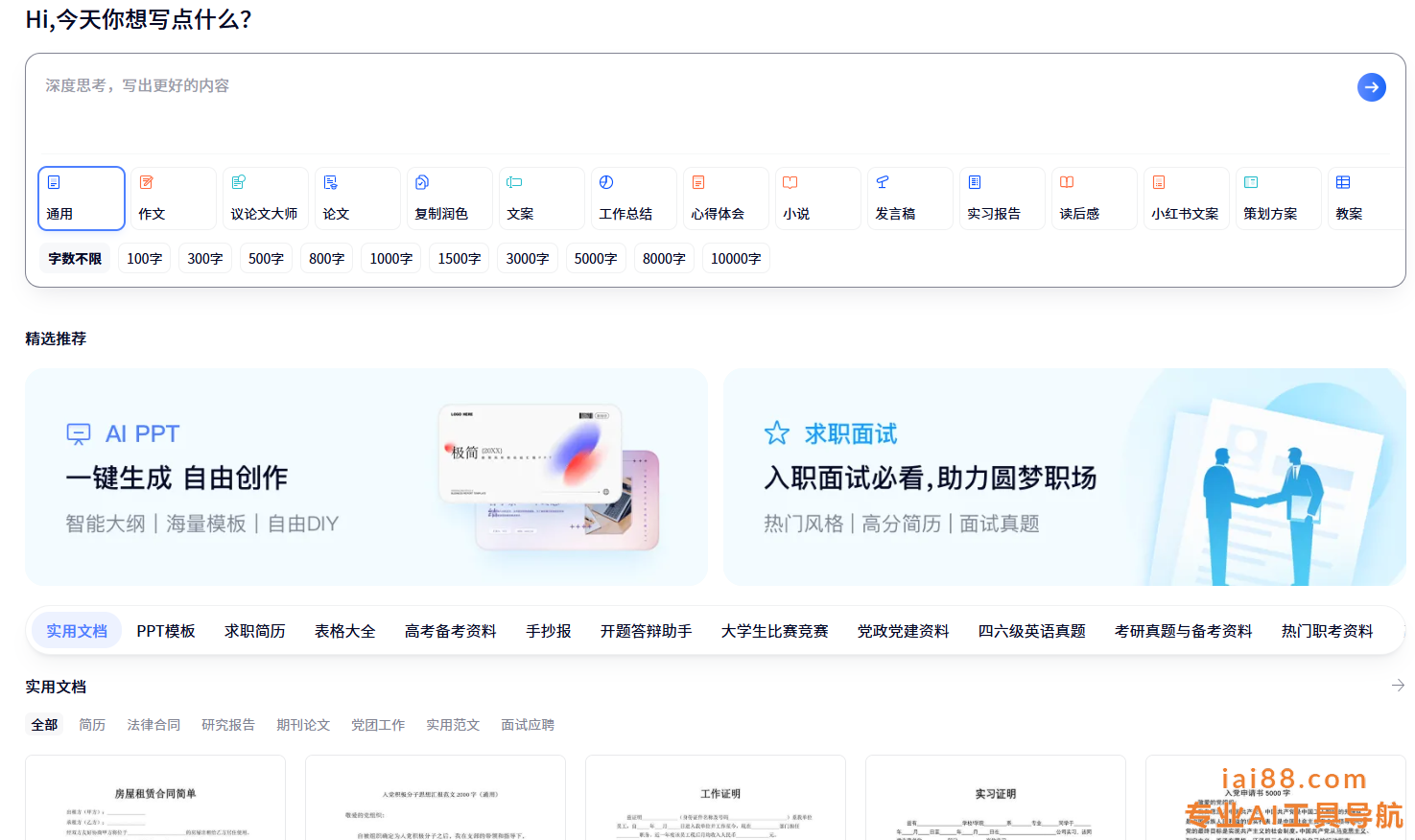Choose the 作文 writing type
The image size is (1415, 840).
[x=174, y=198]
